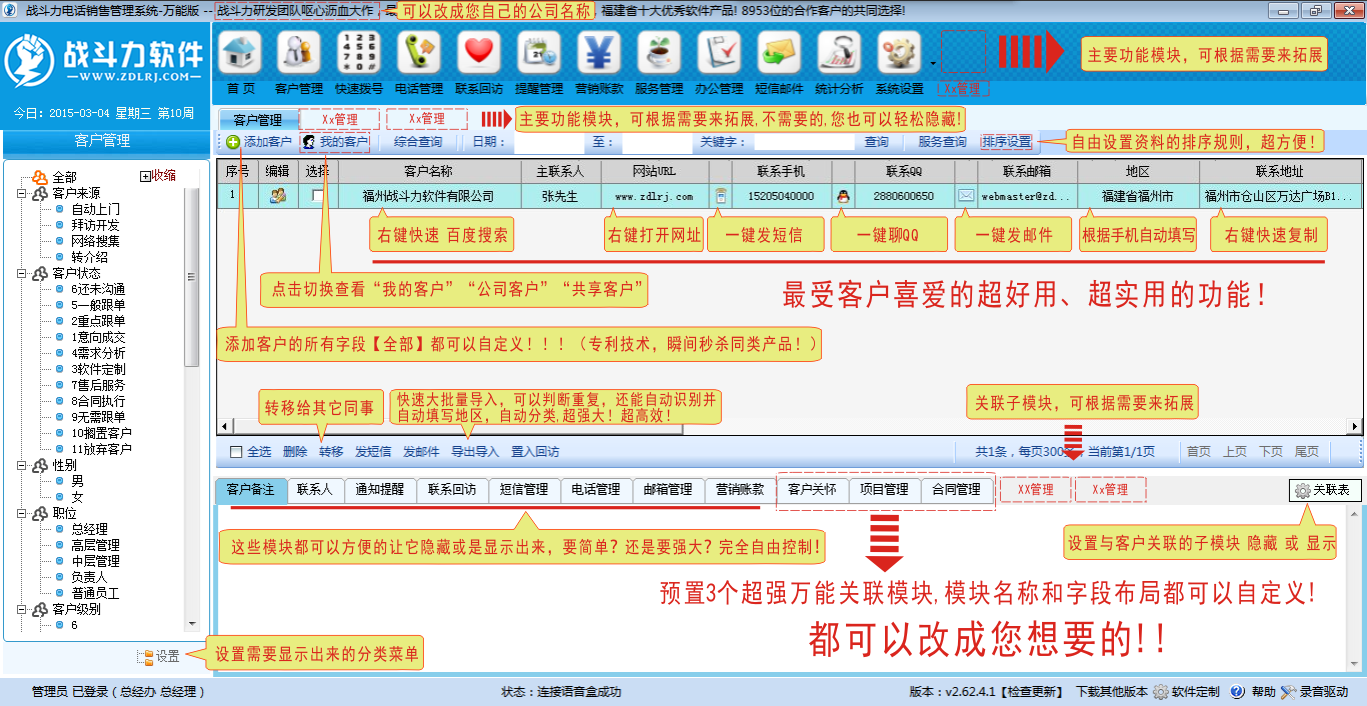Open the 系统设置 gear icon
This screenshot has width=1367, height=706.
point(899,53)
